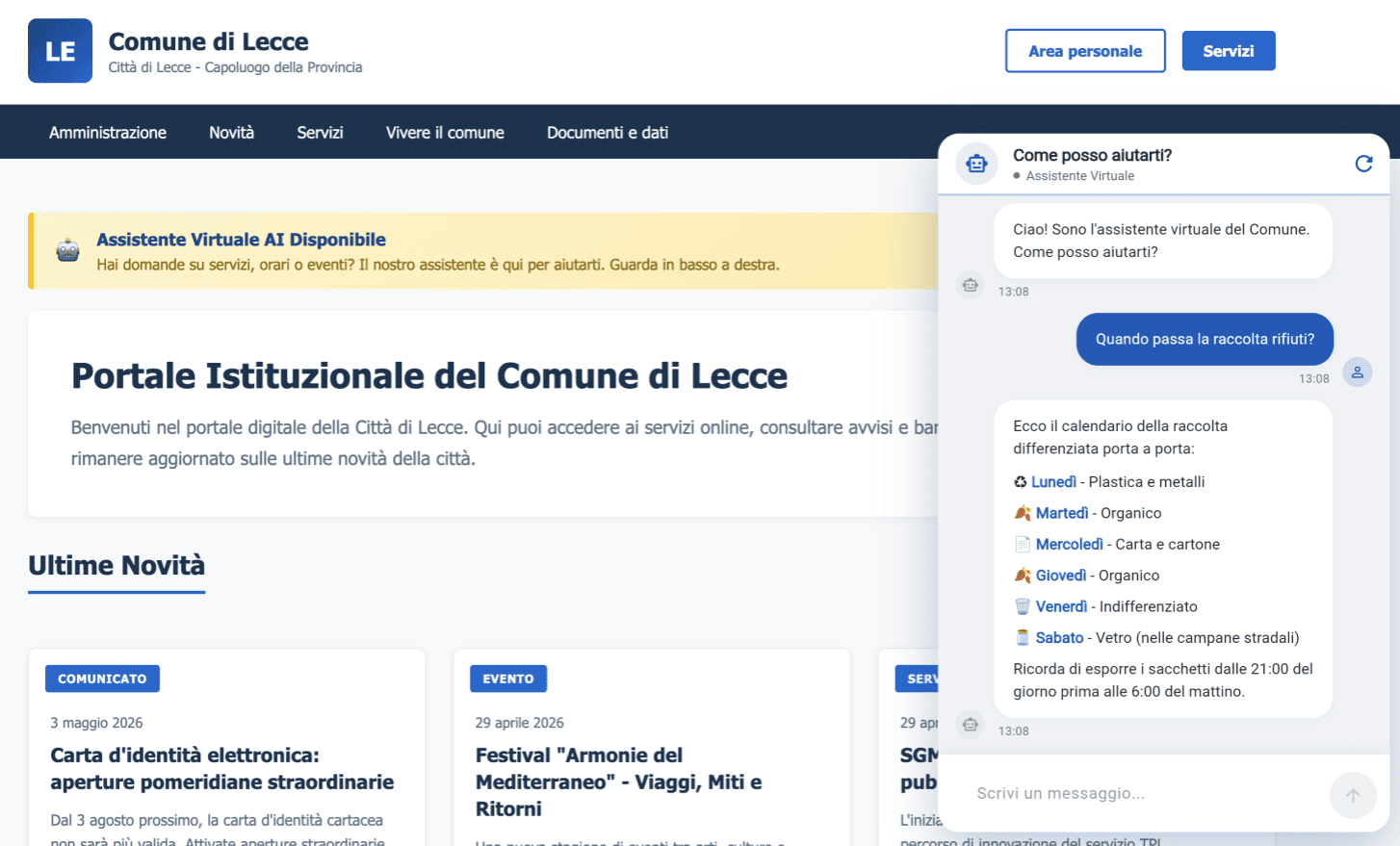Screen dimensions: 1400x846
Task: Click the EVENTO tag
Action: 508,679
